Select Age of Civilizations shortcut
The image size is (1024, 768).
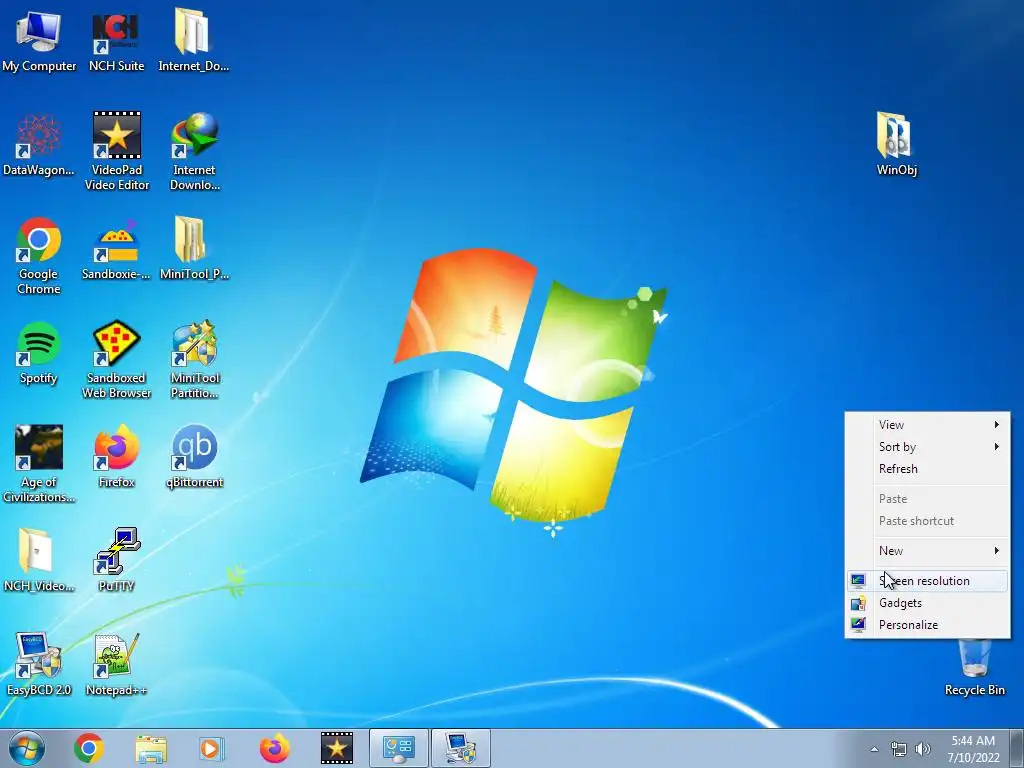pyautogui.click(x=39, y=464)
